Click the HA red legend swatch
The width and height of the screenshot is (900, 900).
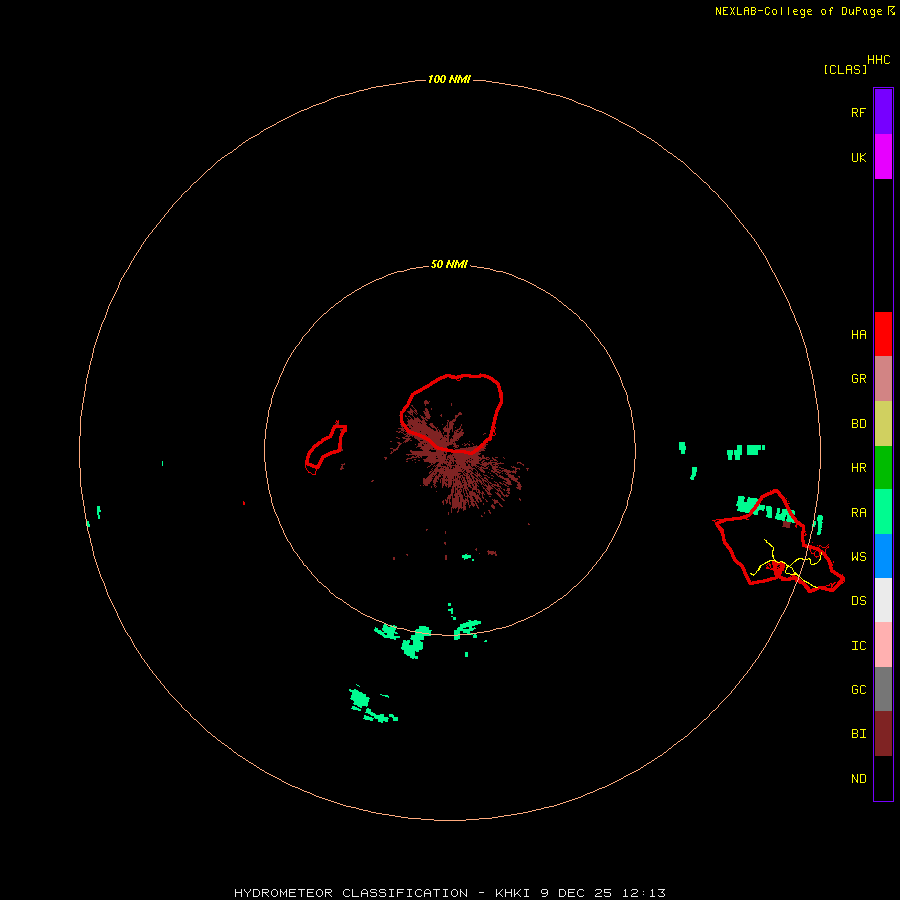click(883, 334)
